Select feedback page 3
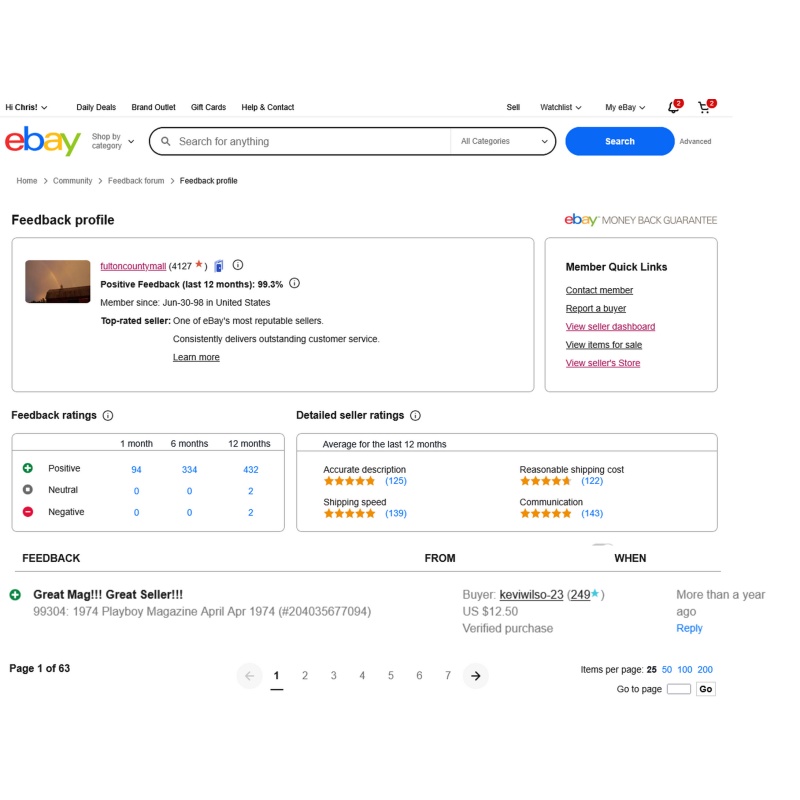 (x=333, y=676)
